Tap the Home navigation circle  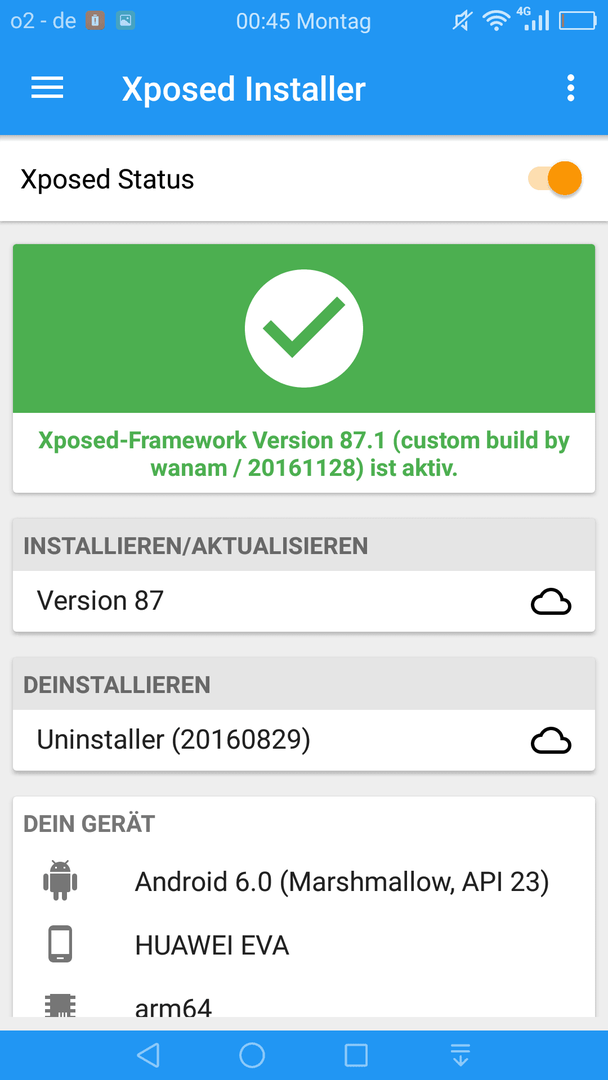click(252, 1055)
